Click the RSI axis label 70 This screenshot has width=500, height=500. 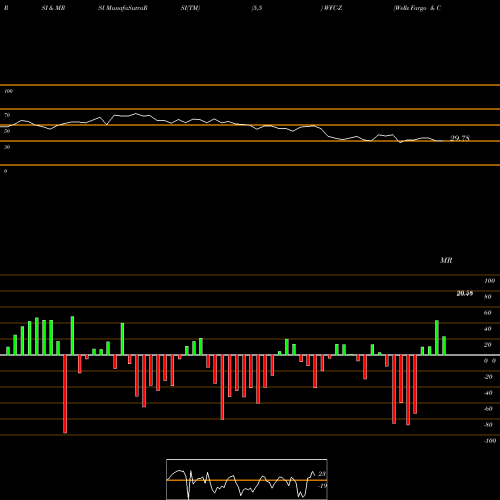(x=7, y=115)
